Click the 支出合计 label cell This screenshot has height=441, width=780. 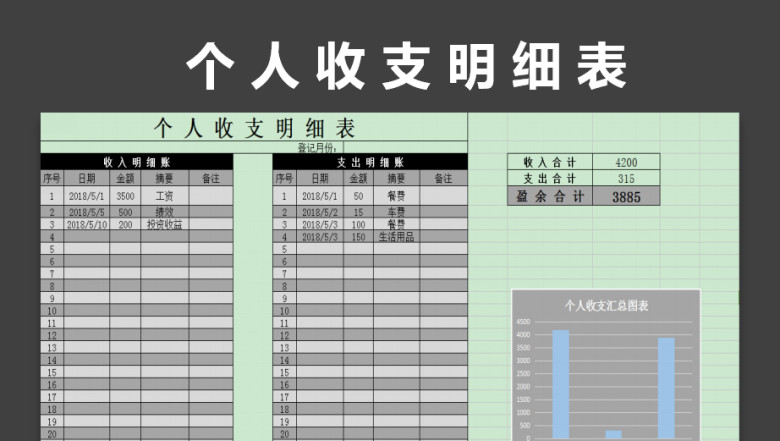tap(550, 178)
